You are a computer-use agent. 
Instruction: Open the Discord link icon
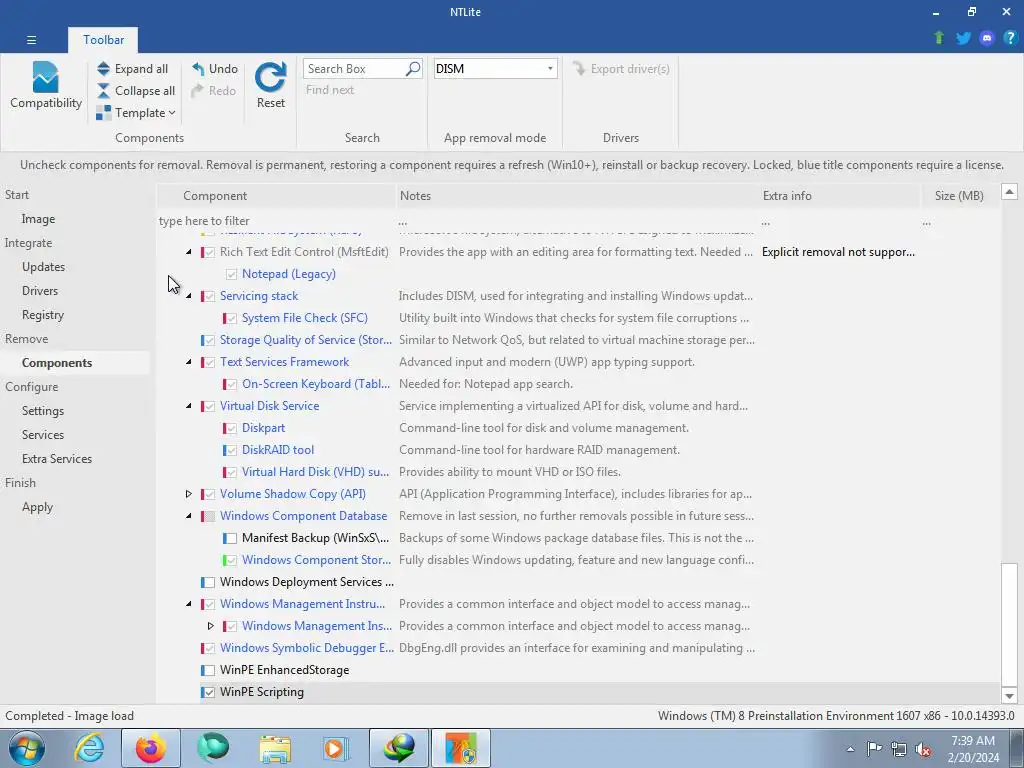[987, 38]
